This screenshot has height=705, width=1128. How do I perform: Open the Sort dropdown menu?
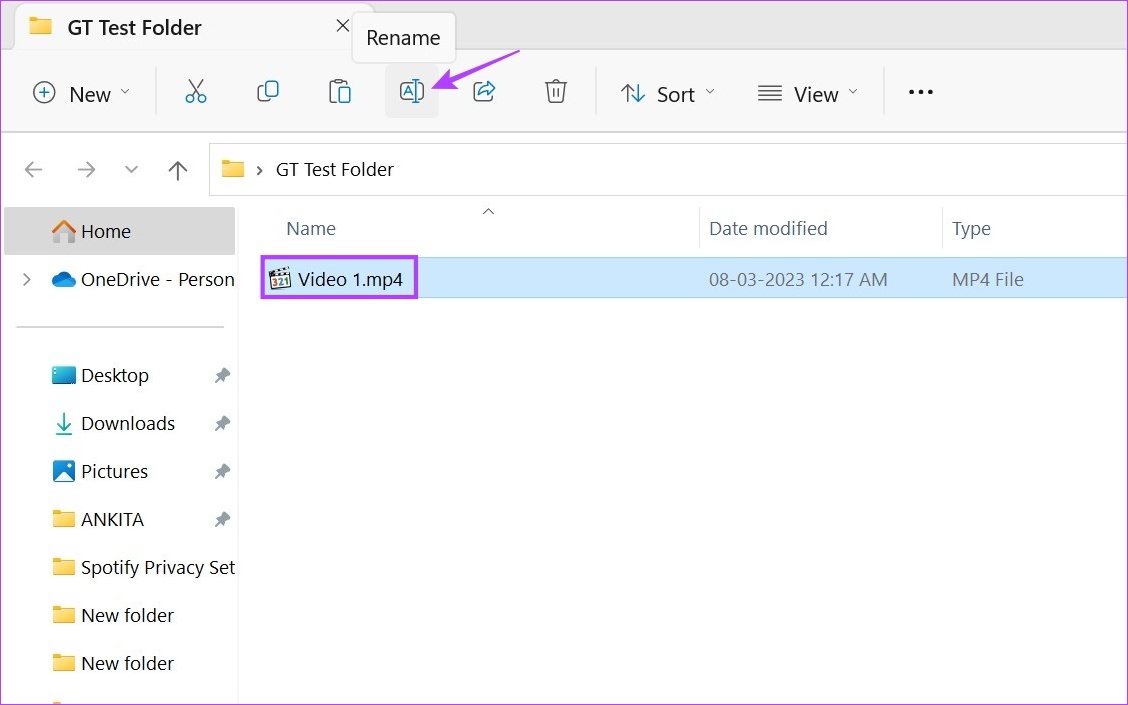tap(668, 94)
